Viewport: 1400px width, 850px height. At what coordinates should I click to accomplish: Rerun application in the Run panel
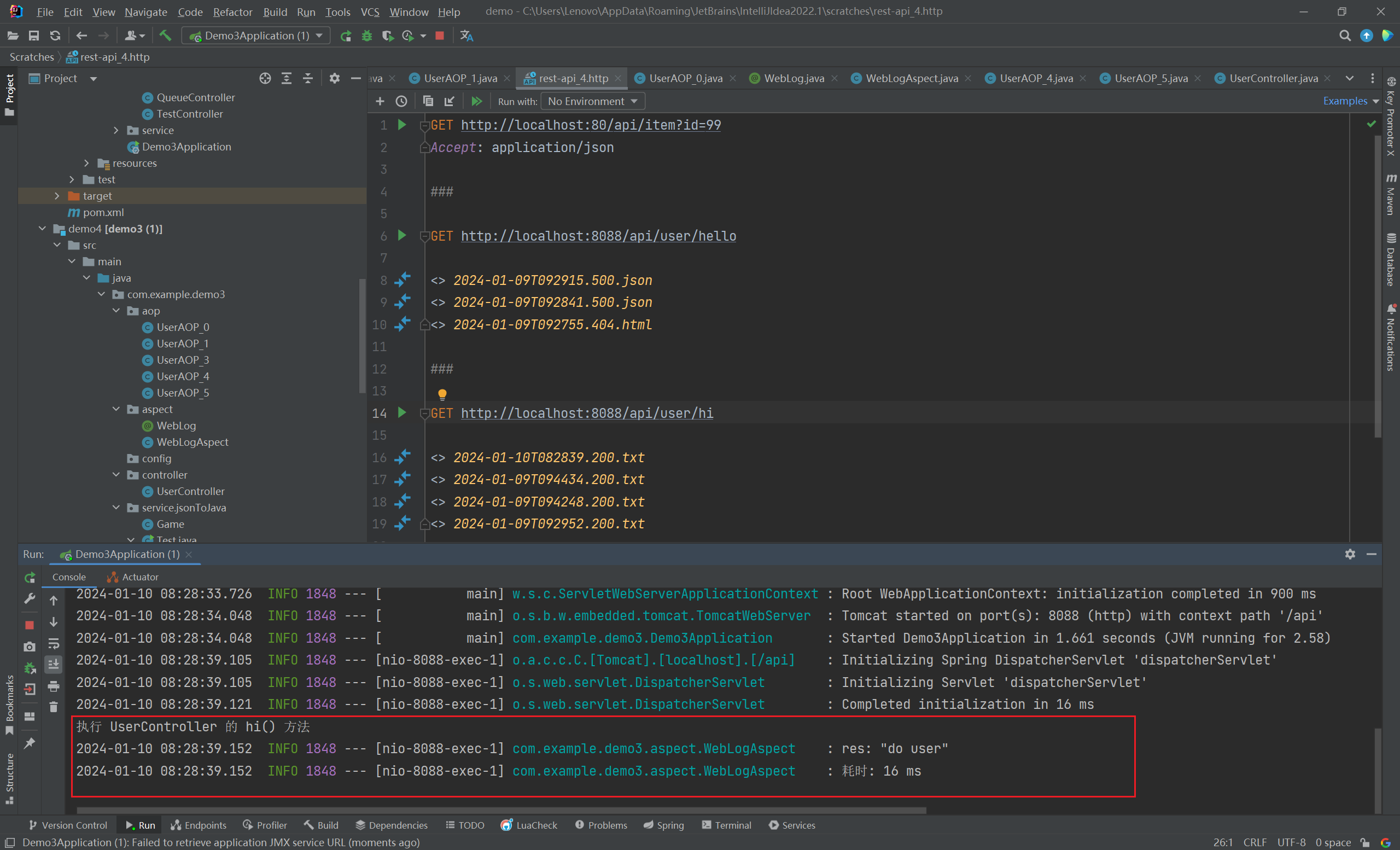click(x=30, y=577)
